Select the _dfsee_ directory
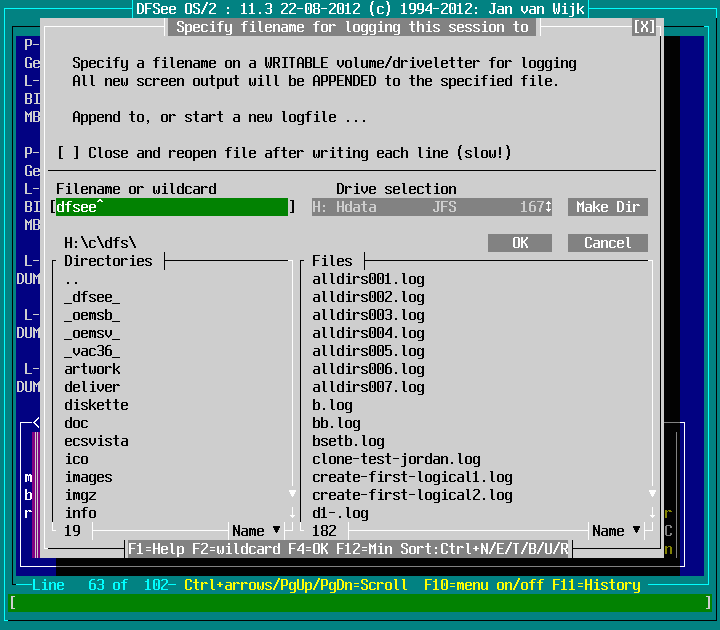Screen dimensions: 720x630 coord(92,297)
